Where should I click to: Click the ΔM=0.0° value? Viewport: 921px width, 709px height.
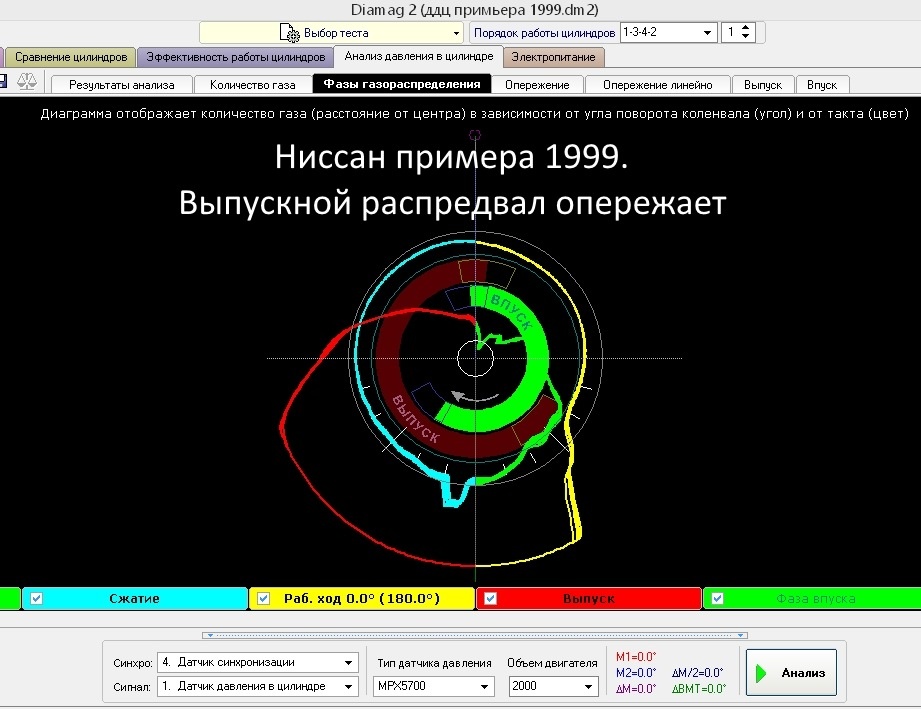(636, 688)
